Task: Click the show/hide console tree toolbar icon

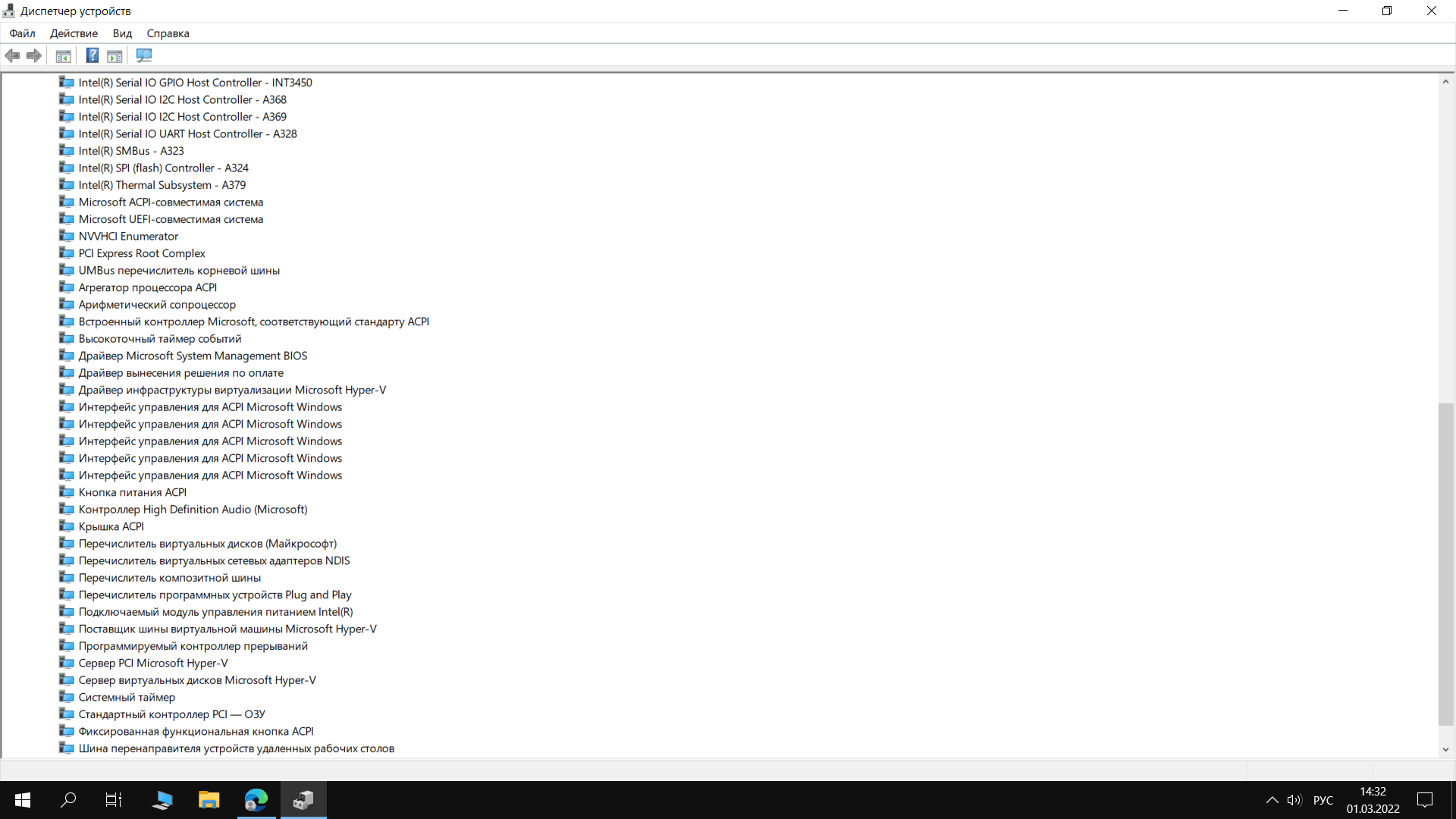Action: tap(64, 55)
